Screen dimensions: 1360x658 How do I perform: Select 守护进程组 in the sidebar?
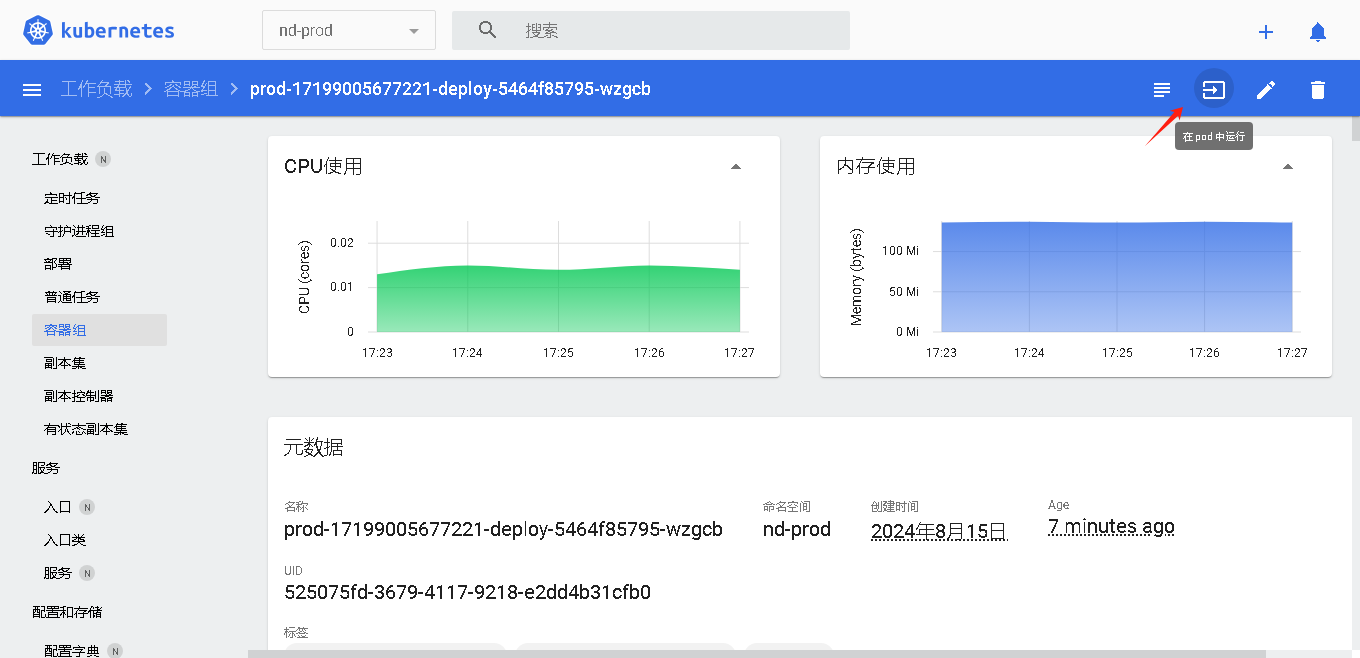[79, 231]
